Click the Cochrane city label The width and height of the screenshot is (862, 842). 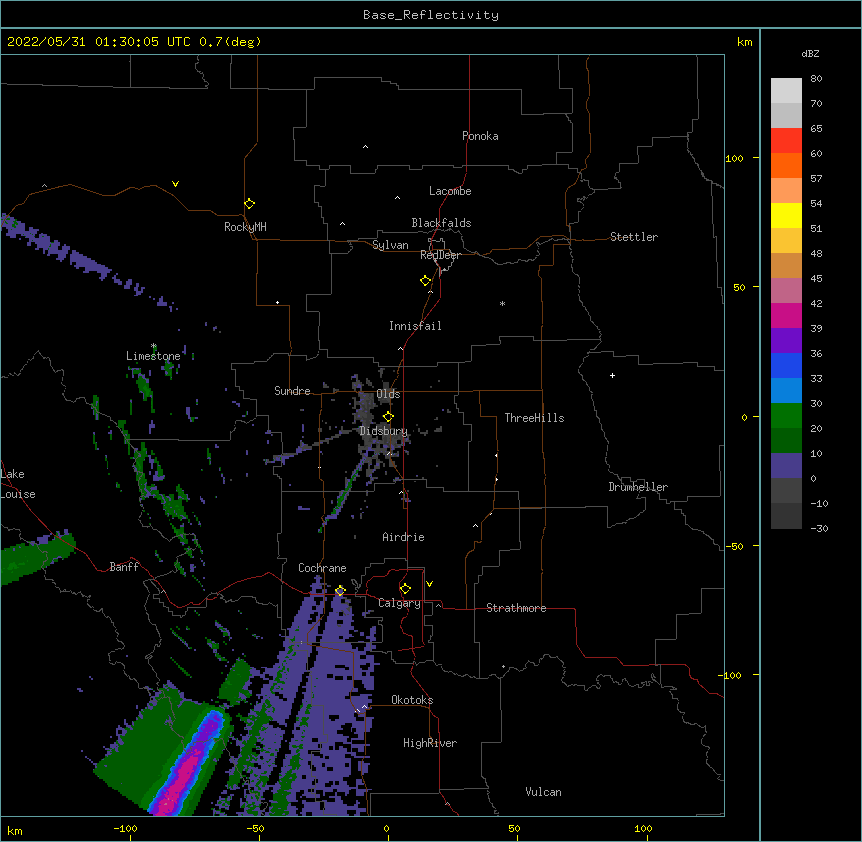322,568
